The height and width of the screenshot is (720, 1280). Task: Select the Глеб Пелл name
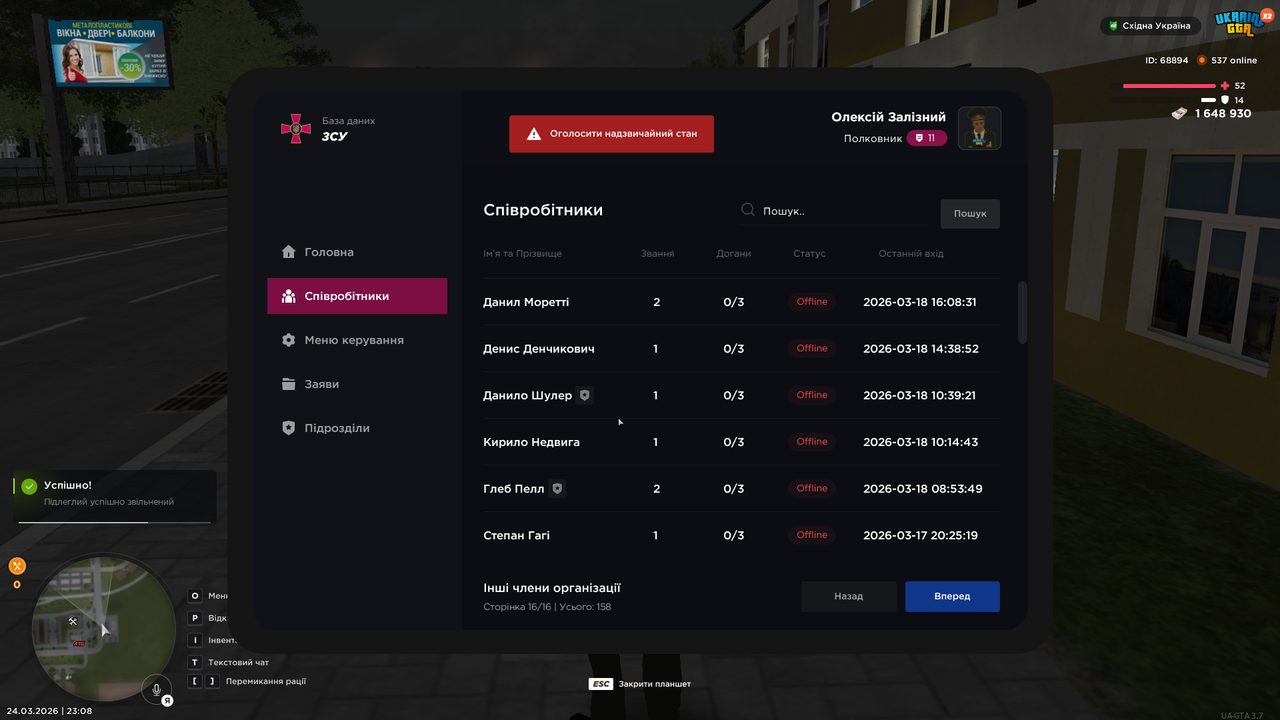514,489
